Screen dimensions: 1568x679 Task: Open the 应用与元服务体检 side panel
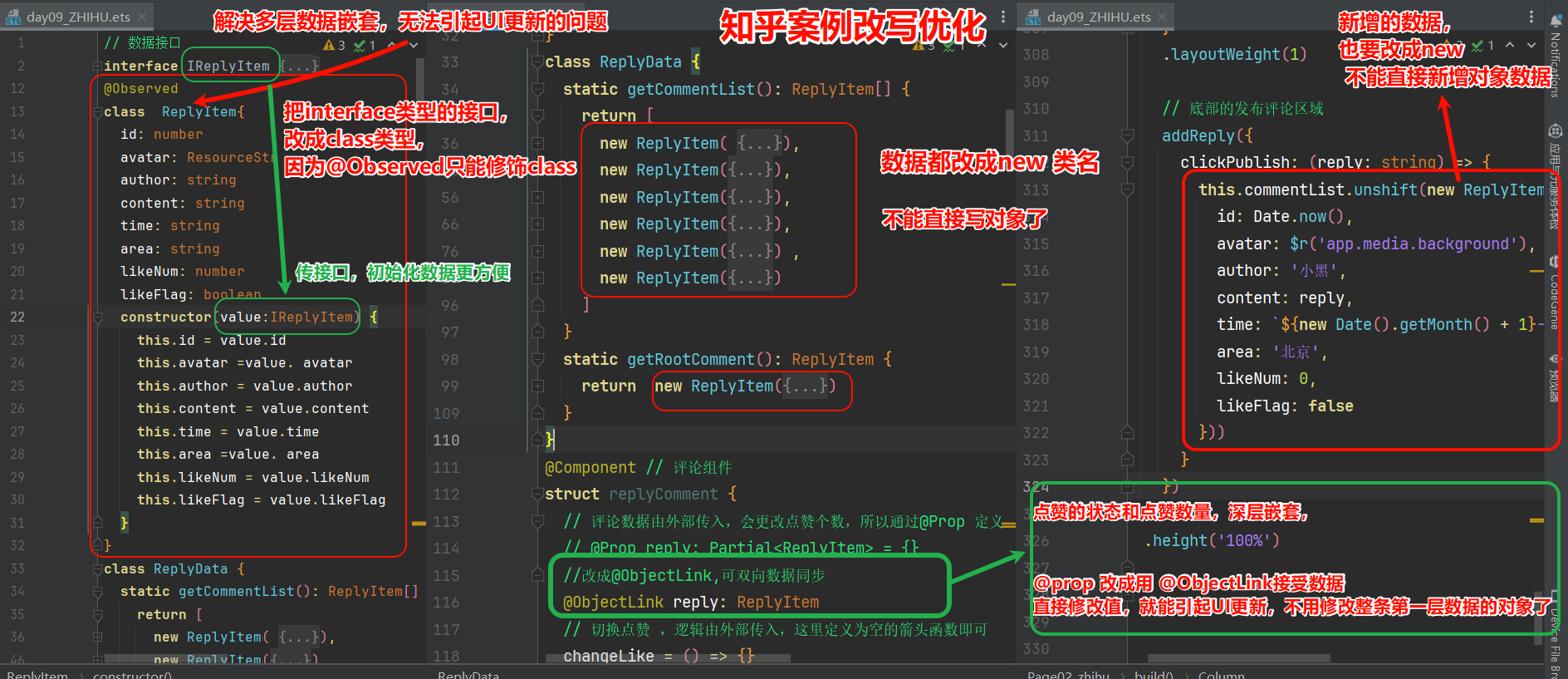pyautogui.click(x=1556, y=176)
